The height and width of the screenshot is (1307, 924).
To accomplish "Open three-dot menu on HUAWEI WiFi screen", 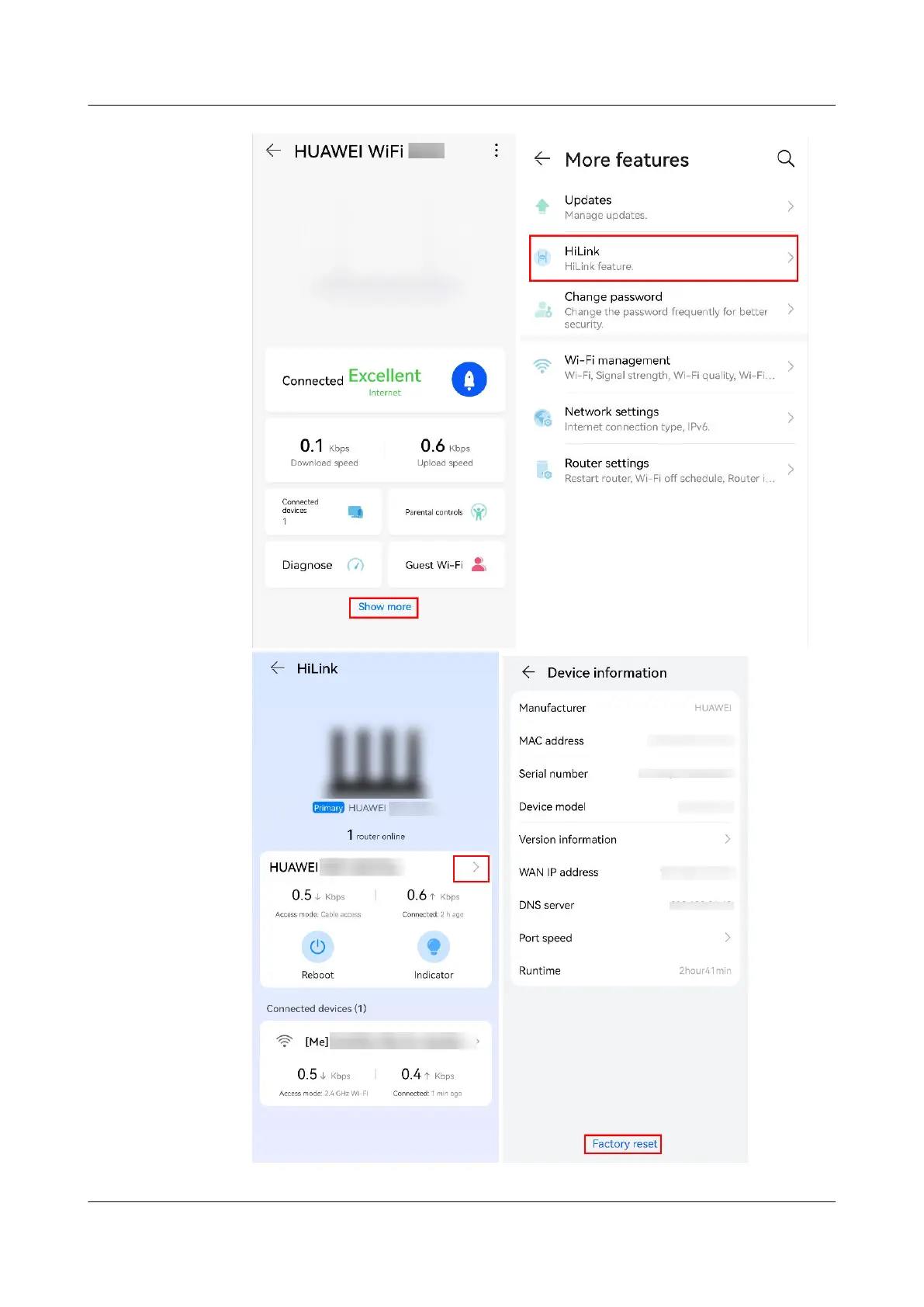I will pos(497,151).
